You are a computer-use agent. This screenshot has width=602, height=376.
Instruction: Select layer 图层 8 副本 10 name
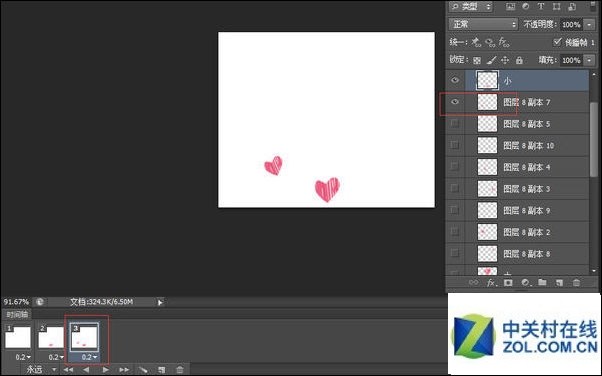coord(529,146)
